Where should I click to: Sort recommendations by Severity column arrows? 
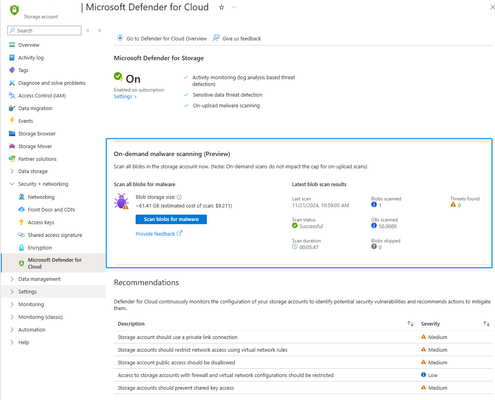486,324
